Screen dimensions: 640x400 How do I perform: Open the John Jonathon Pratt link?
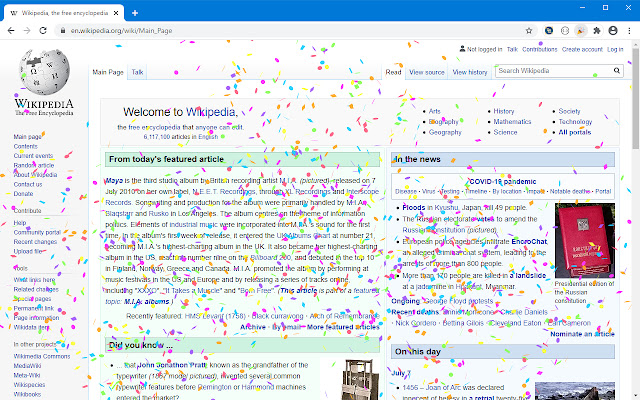click(172, 365)
